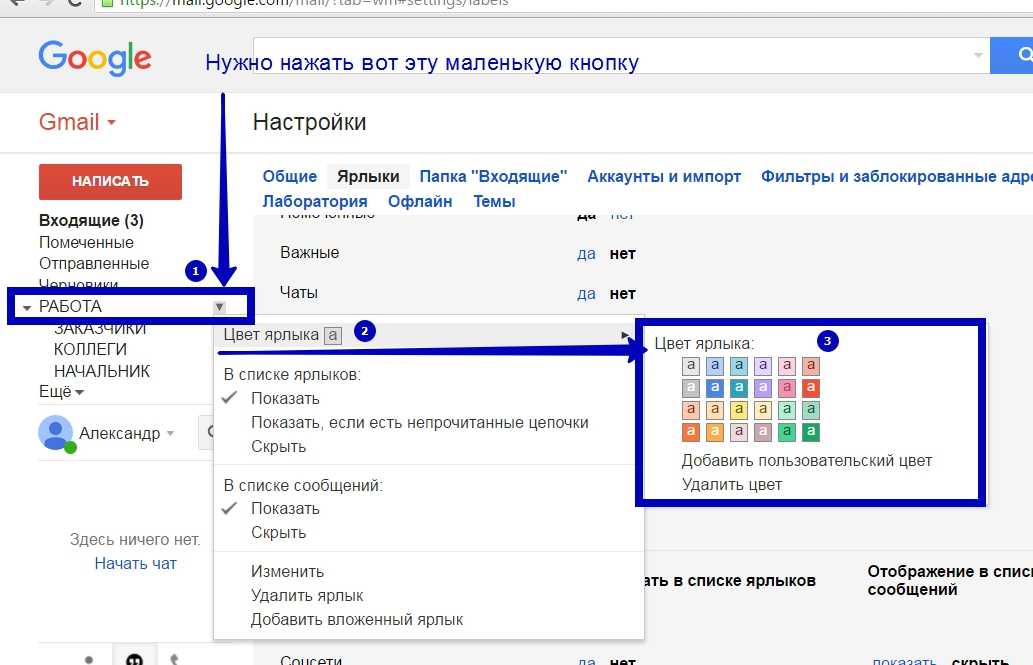Screen dimensions: 1033x665
Task: Collapse the РАБОТА label tree
Action: tap(27, 308)
